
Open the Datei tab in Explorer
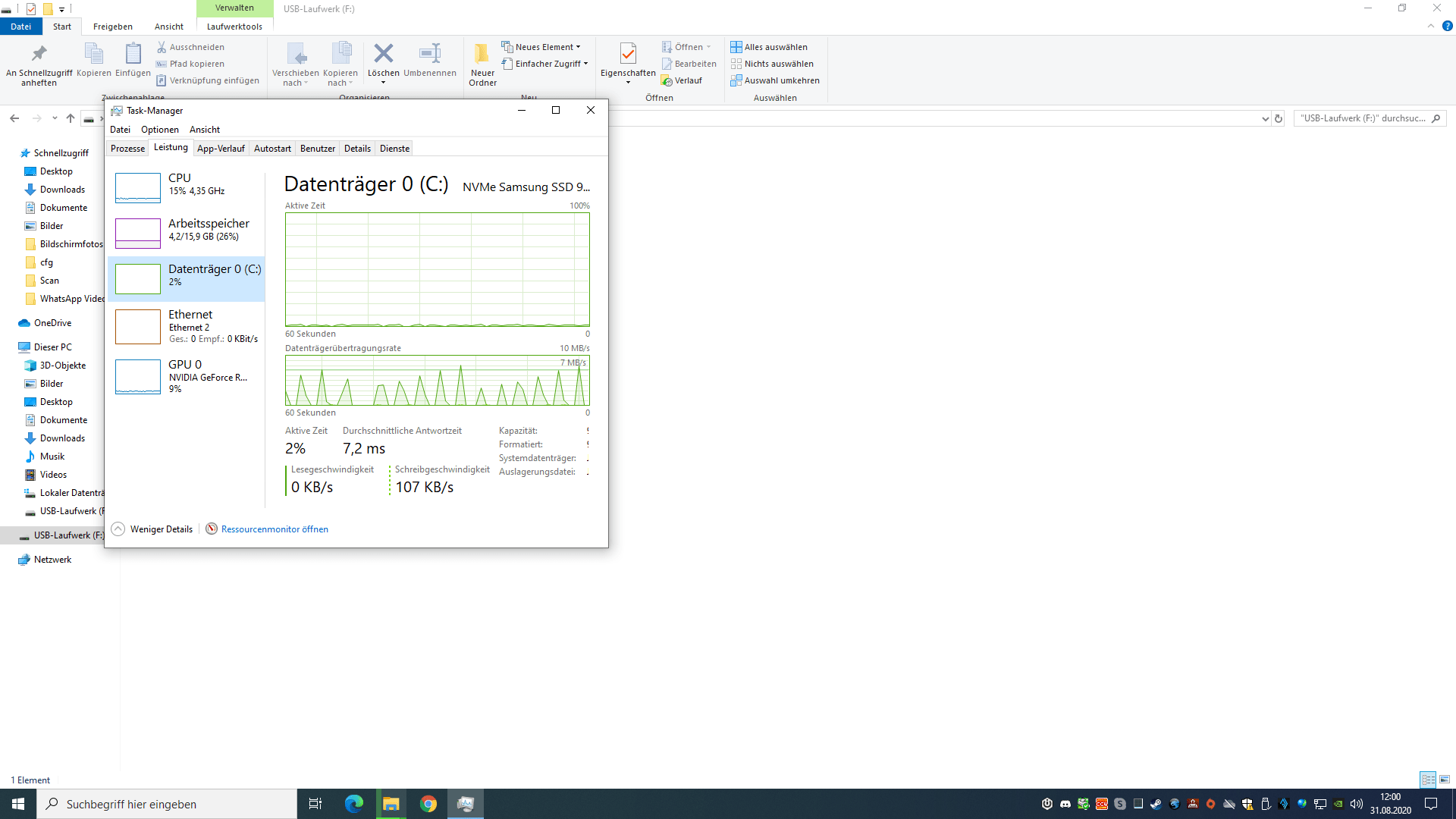tap(20, 27)
